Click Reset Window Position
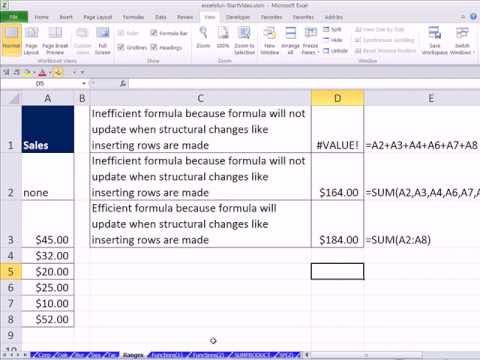Screen dimensions: 480x360 [386, 51]
